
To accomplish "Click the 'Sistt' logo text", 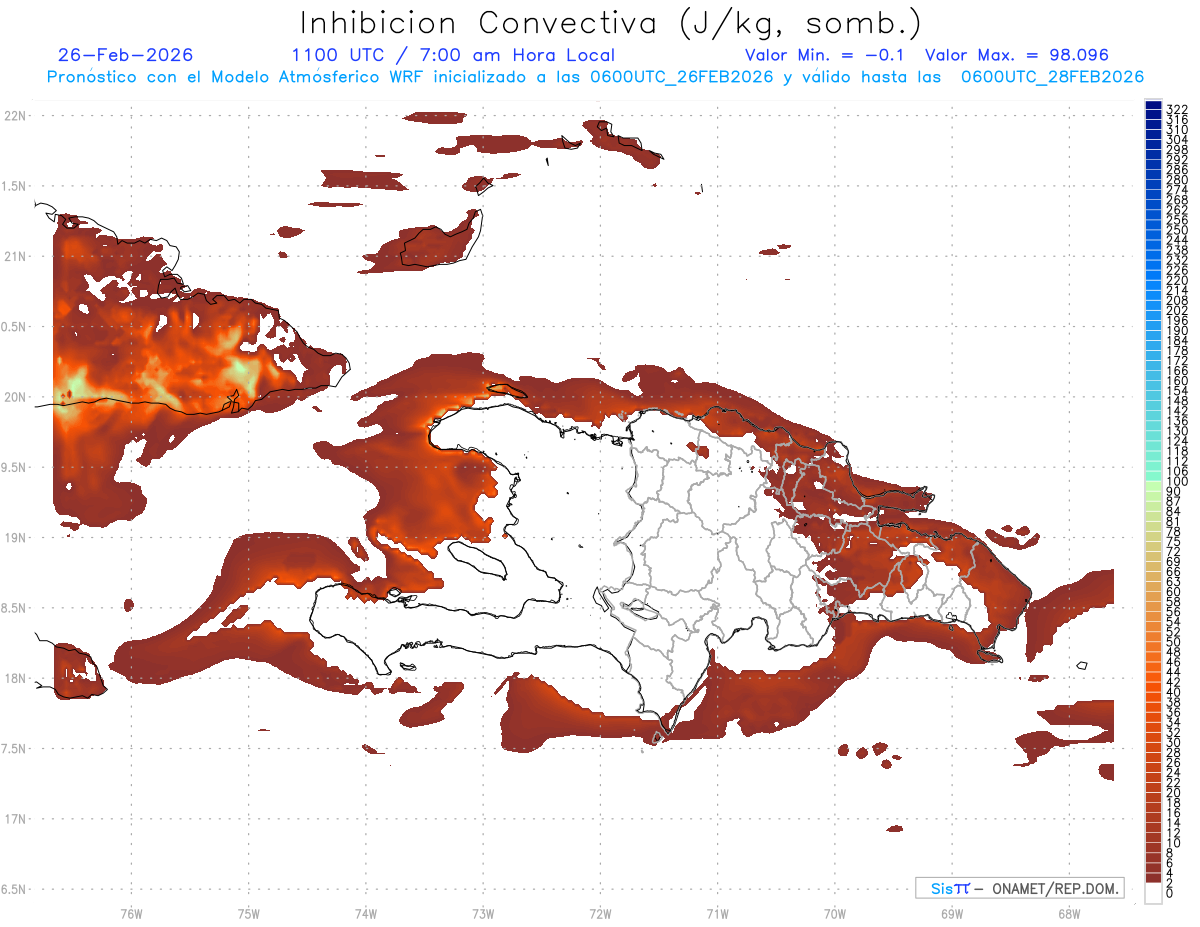I will coord(950,888).
